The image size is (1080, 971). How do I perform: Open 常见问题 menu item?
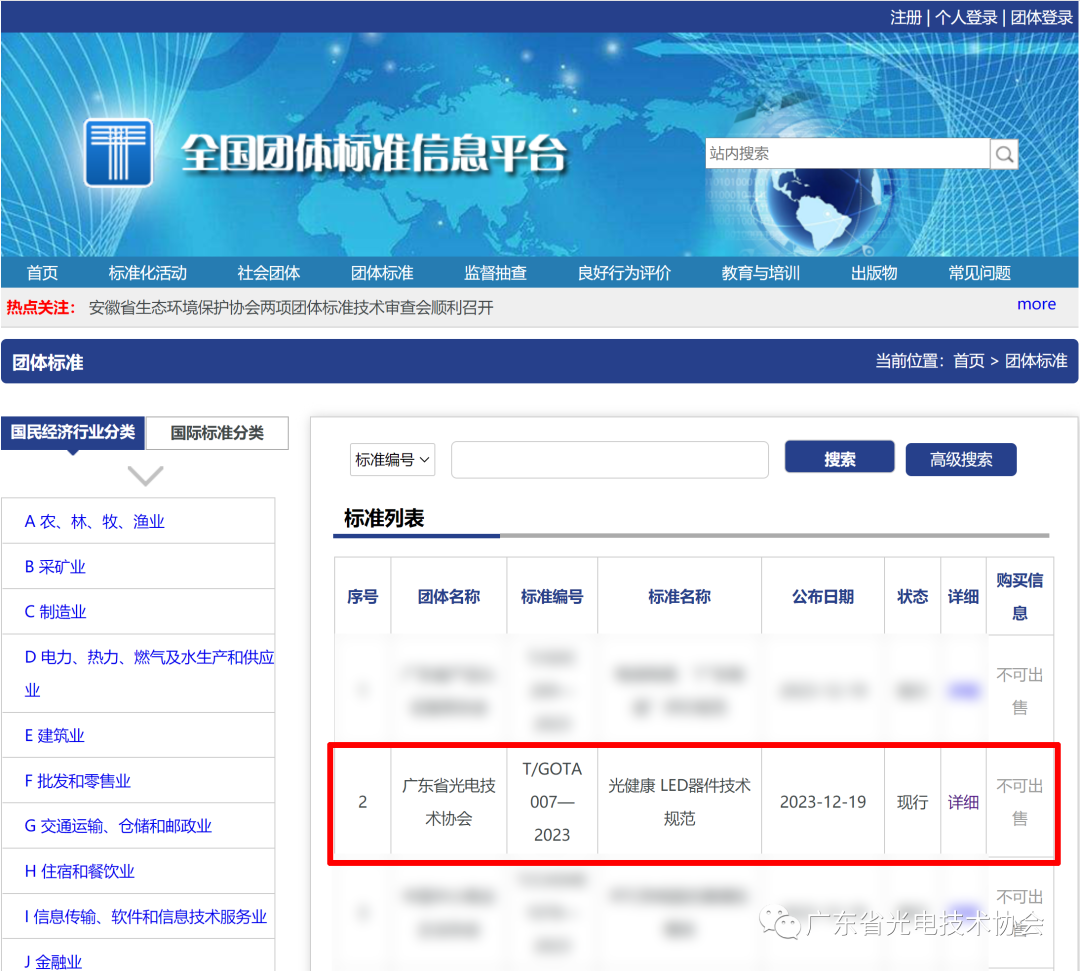click(x=979, y=273)
